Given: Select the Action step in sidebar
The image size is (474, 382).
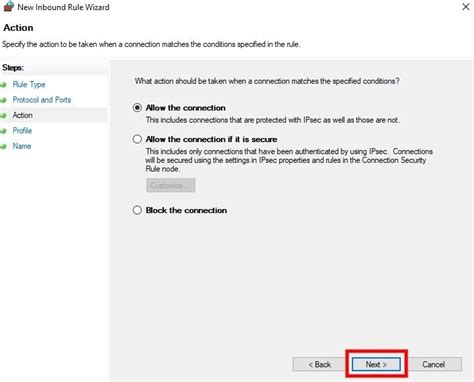Looking at the screenshot, I should (22, 115).
